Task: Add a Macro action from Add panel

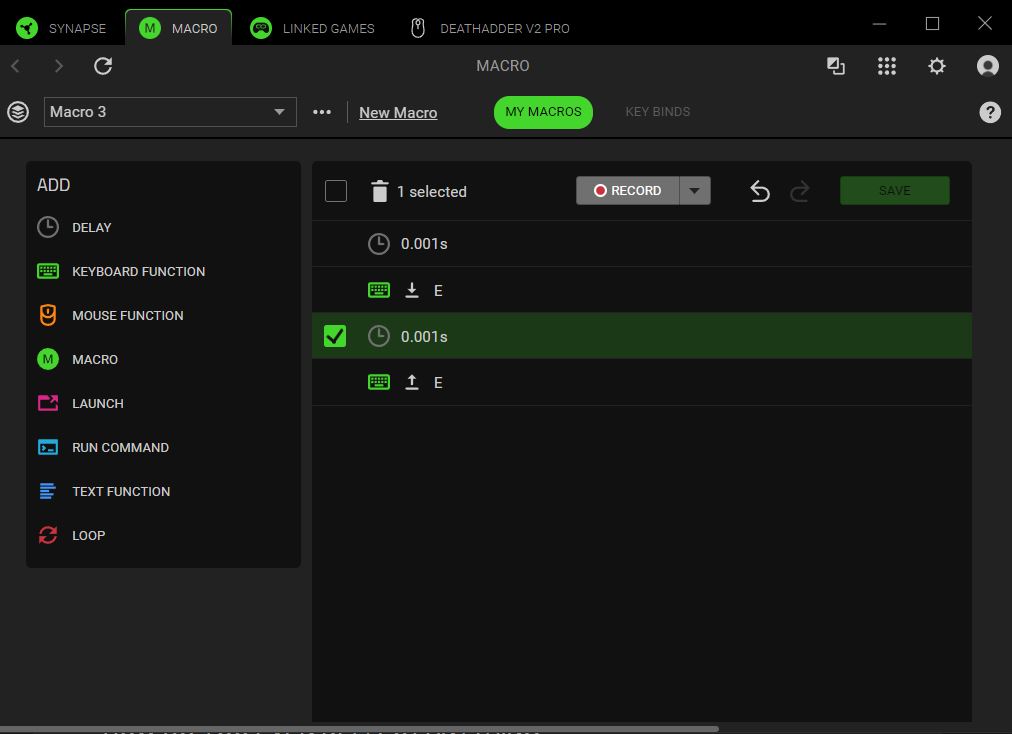Action: click(95, 360)
